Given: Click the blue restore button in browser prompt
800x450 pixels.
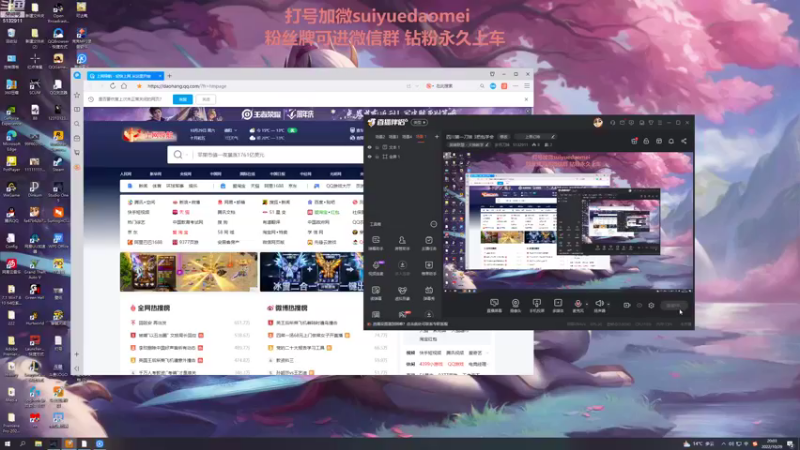Looking at the screenshot, I should coord(183,99).
